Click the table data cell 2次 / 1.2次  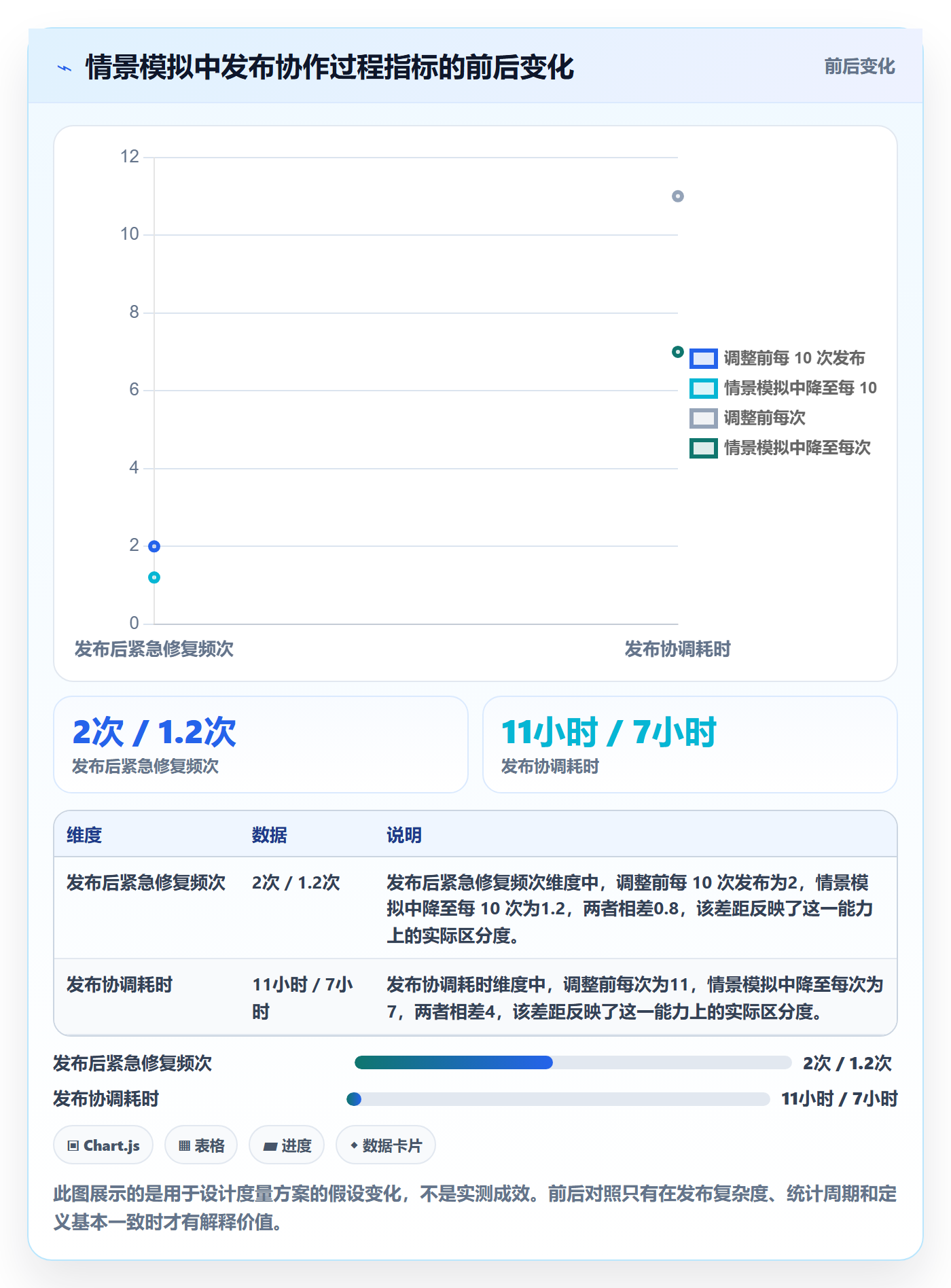pos(296,882)
